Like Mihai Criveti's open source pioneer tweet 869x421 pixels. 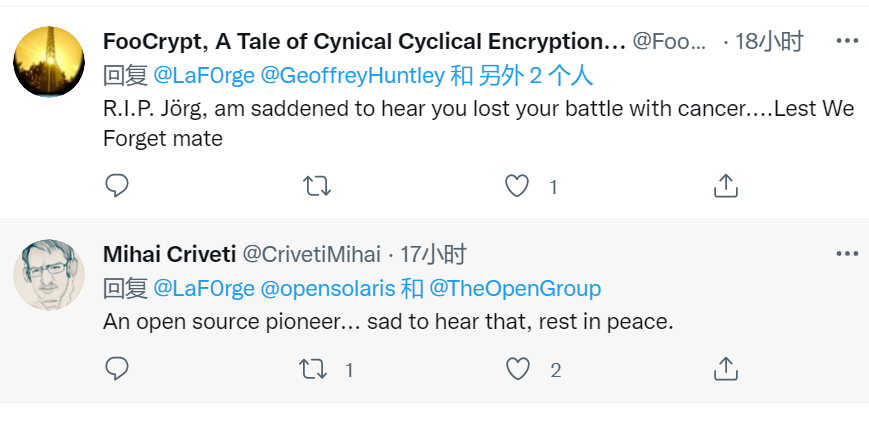click(x=517, y=369)
